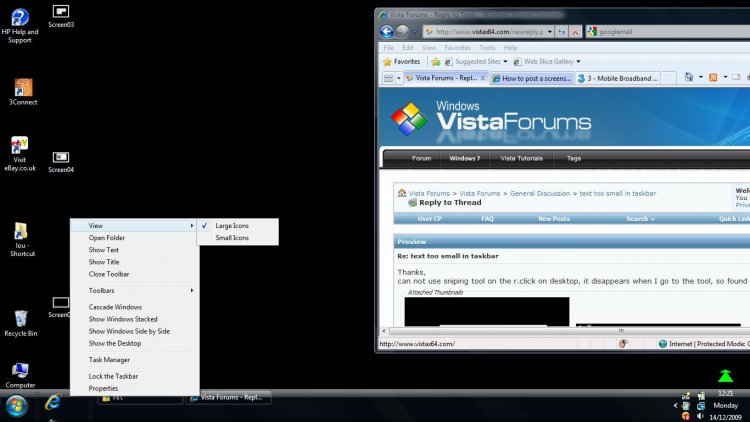Screen dimensions: 750x422
Task: Click the red stop loading icon
Action: [575, 32]
